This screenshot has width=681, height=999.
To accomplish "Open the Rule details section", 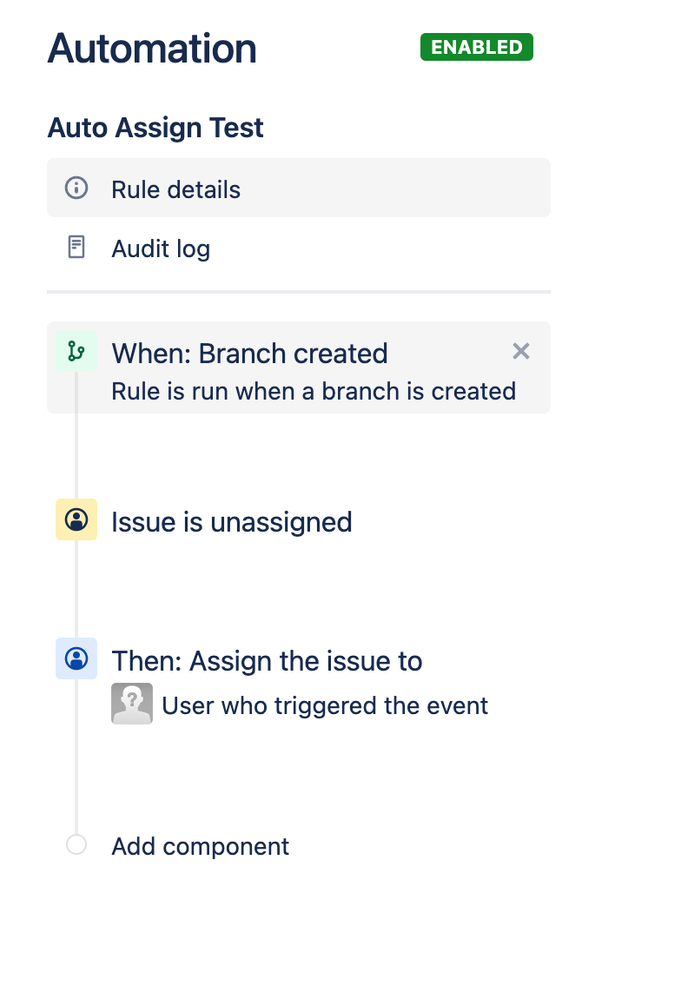I will (x=299, y=188).
